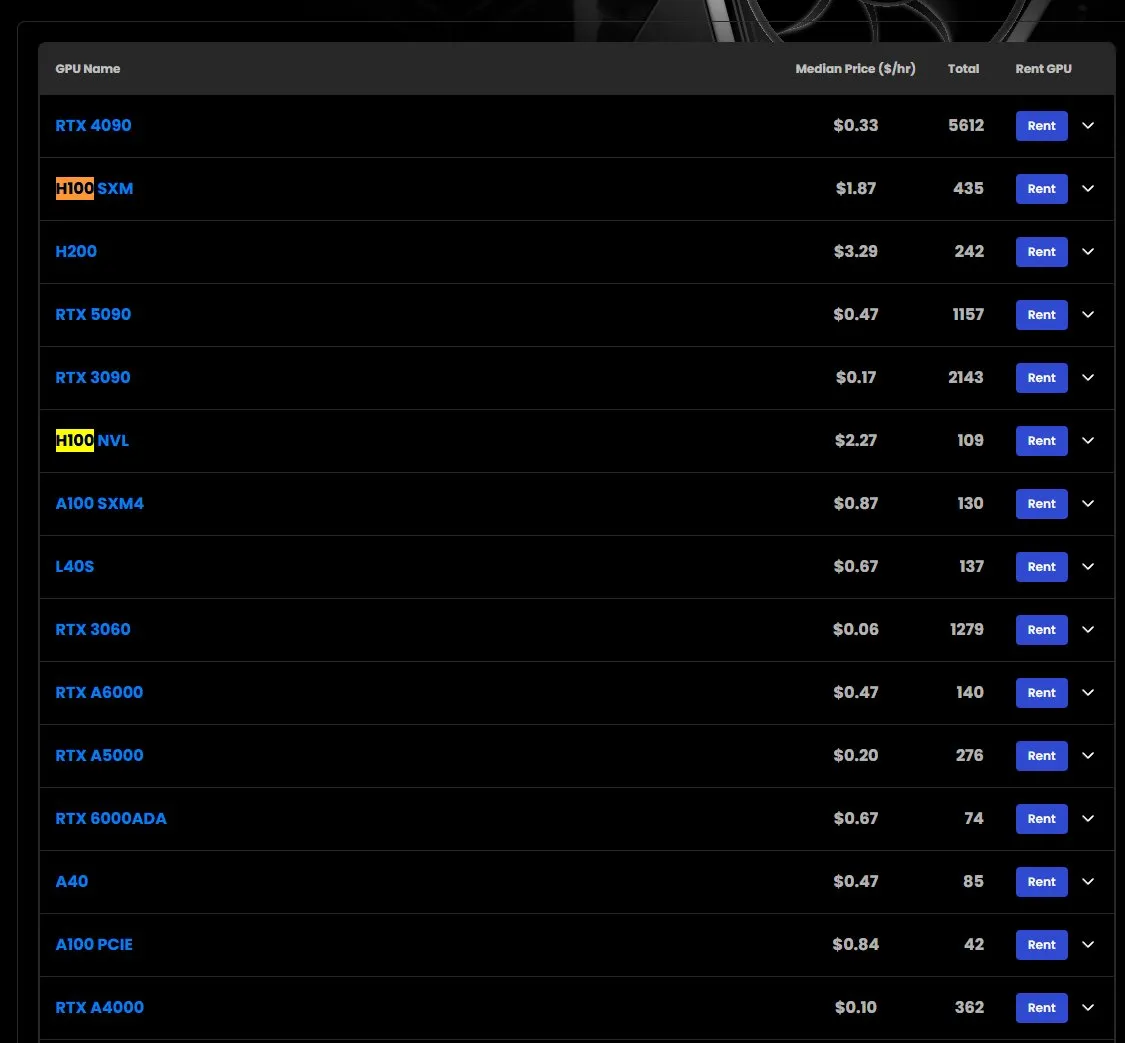Expand the RTX 5090 row chevron

[x=1088, y=314]
